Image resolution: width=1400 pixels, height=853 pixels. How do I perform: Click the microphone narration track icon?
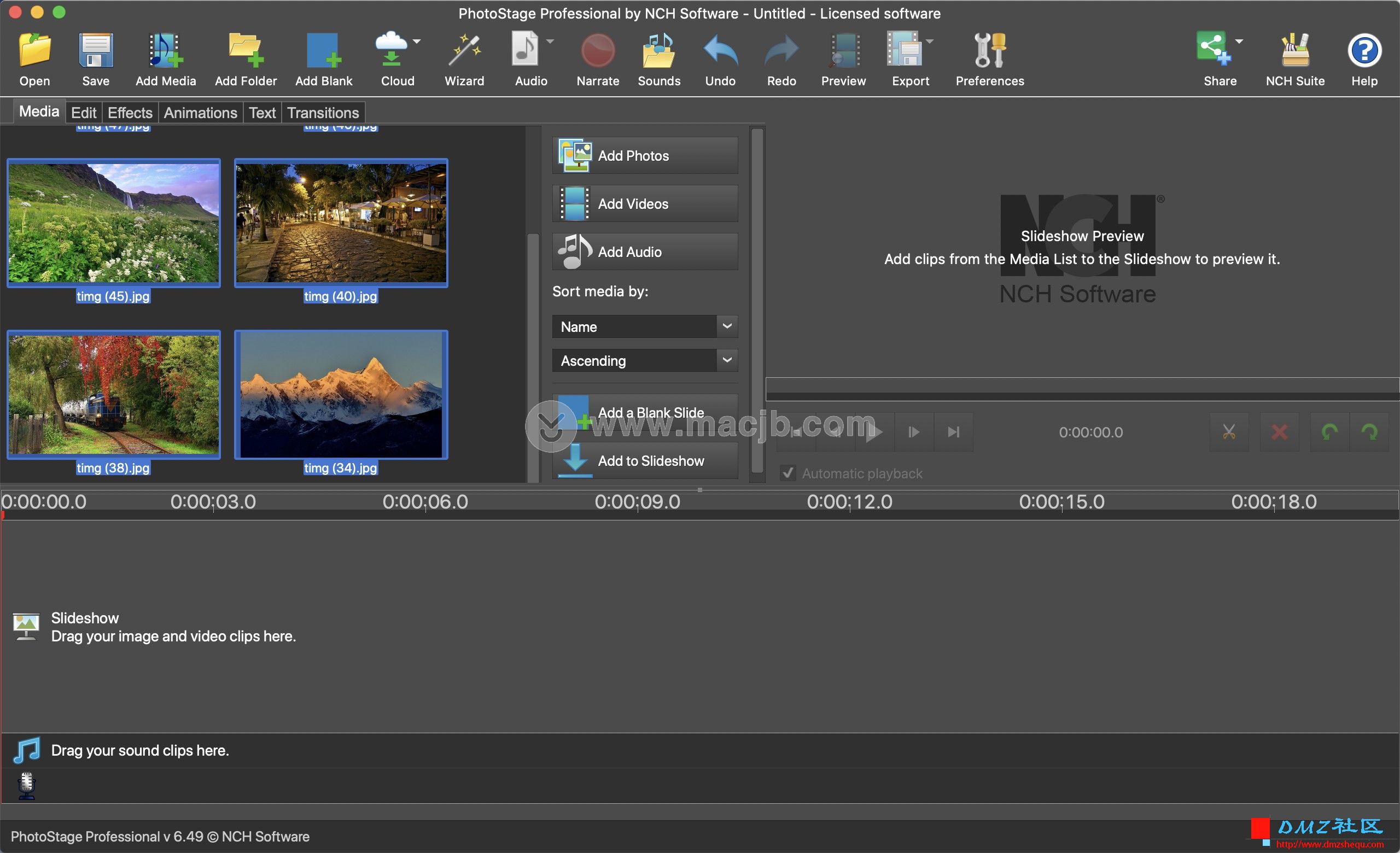tap(27, 785)
